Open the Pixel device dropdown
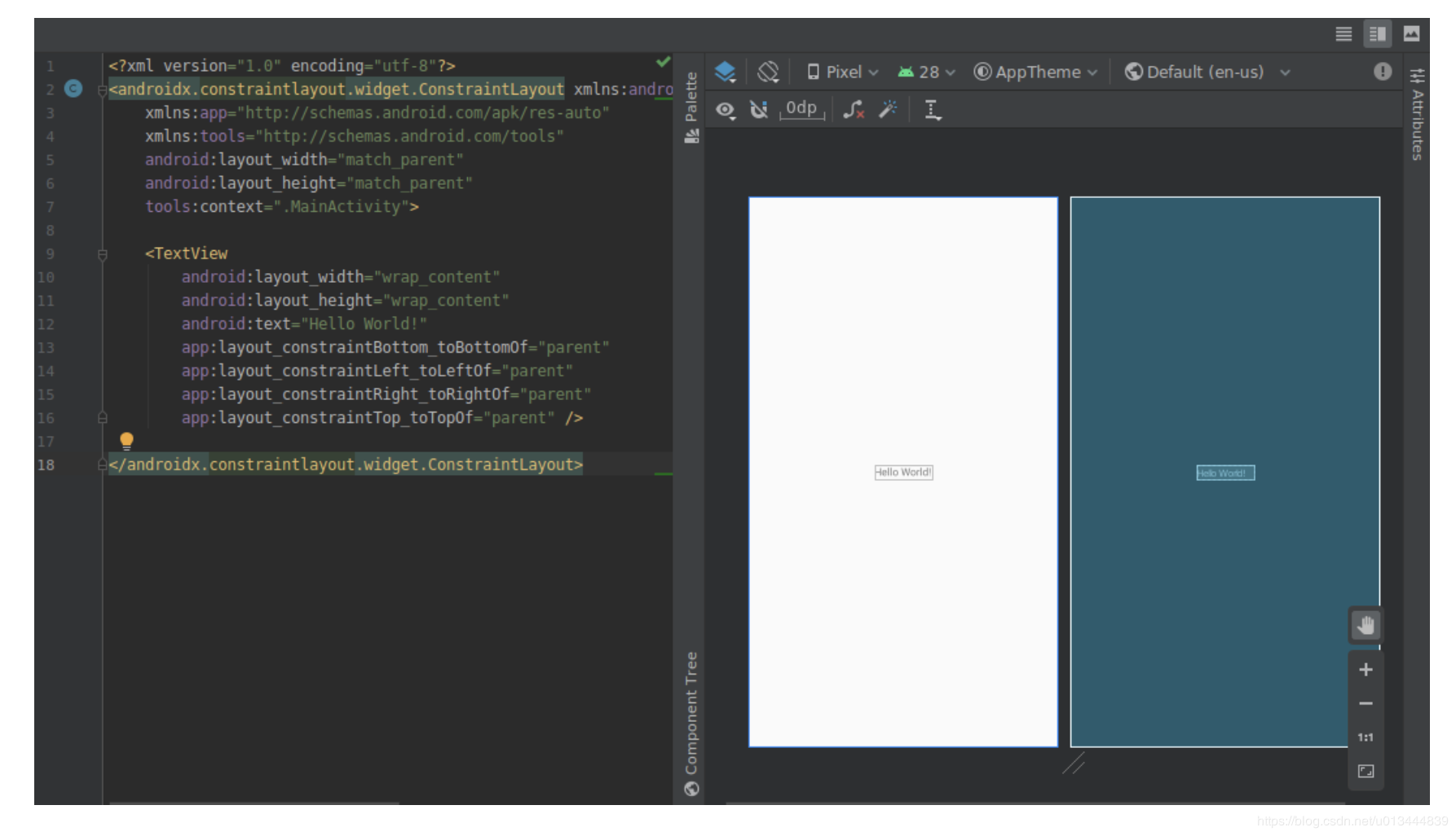Viewport: 1456px width, 836px height. 842,73
